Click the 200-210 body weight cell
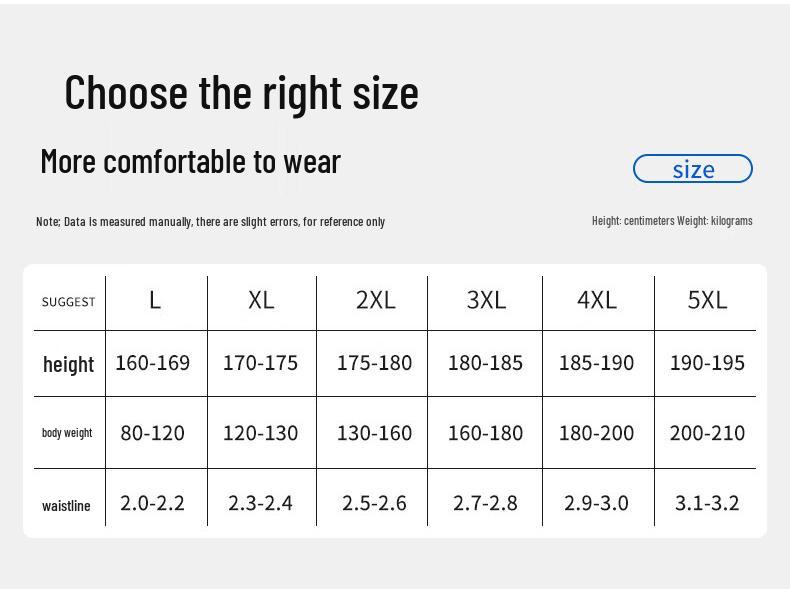This screenshot has height=593, width=790. click(707, 433)
